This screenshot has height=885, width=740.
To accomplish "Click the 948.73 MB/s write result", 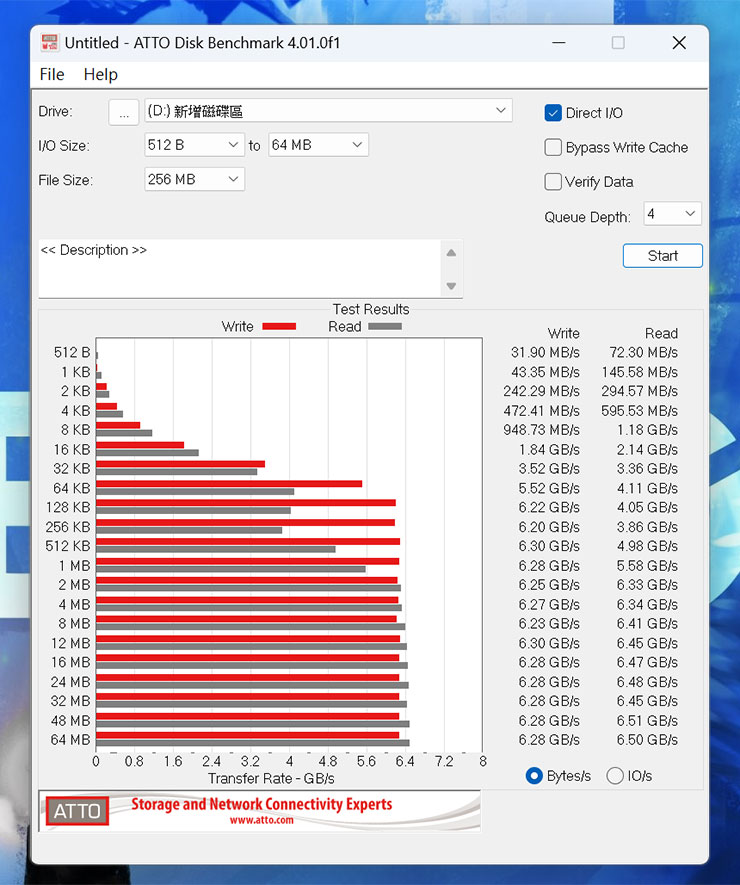I will tap(541, 430).
